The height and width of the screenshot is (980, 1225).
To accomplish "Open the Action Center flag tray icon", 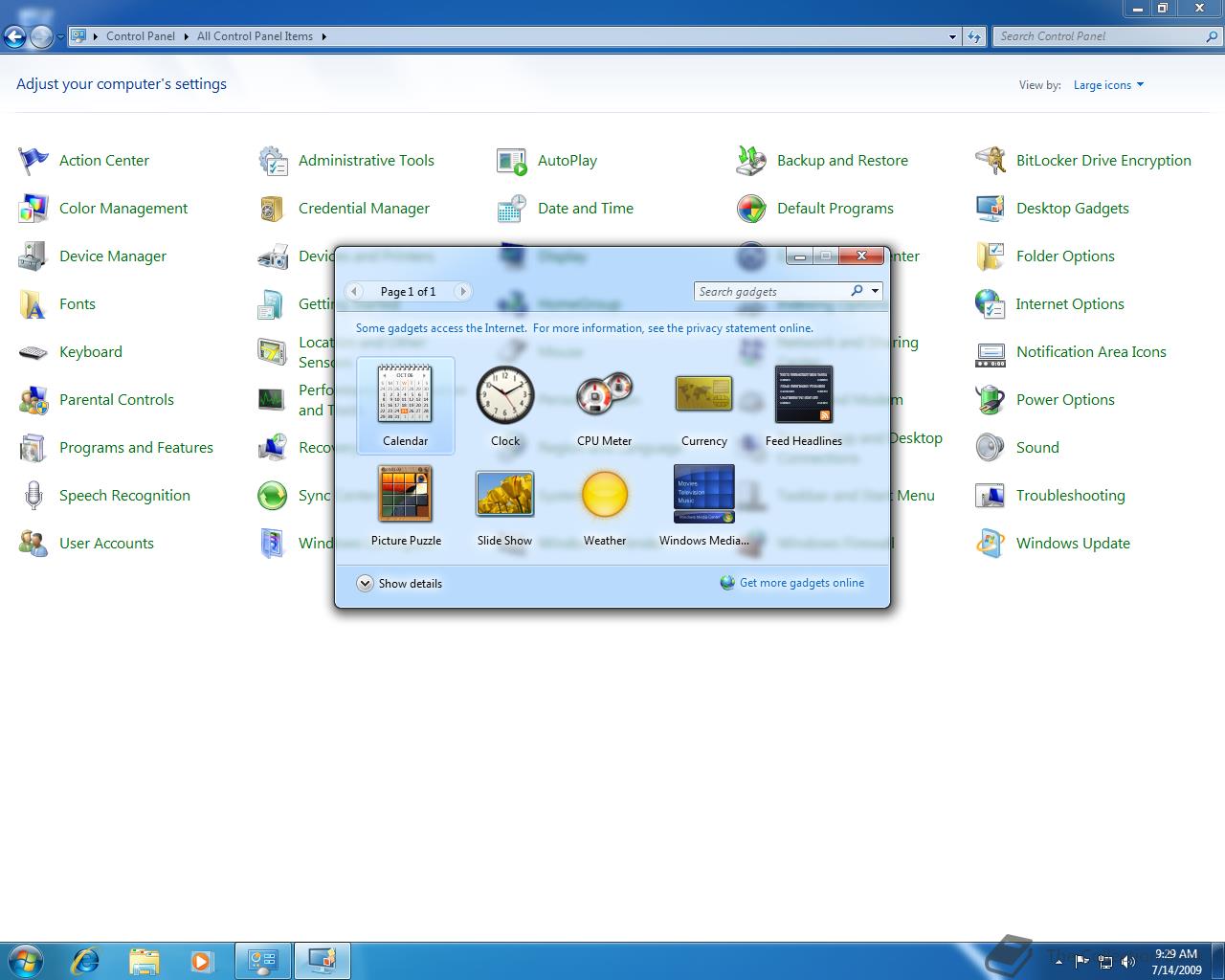I will 1082,962.
